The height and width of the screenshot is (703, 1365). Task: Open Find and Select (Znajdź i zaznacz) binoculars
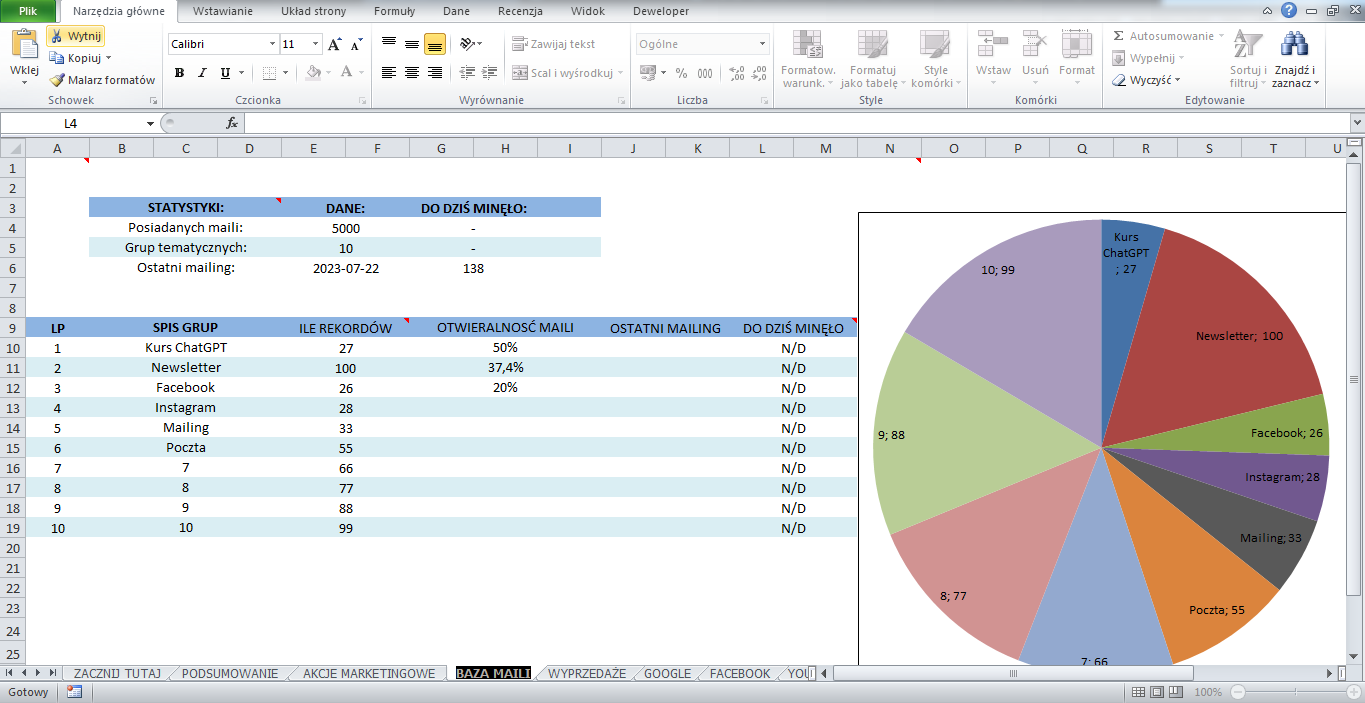[x=1295, y=46]
